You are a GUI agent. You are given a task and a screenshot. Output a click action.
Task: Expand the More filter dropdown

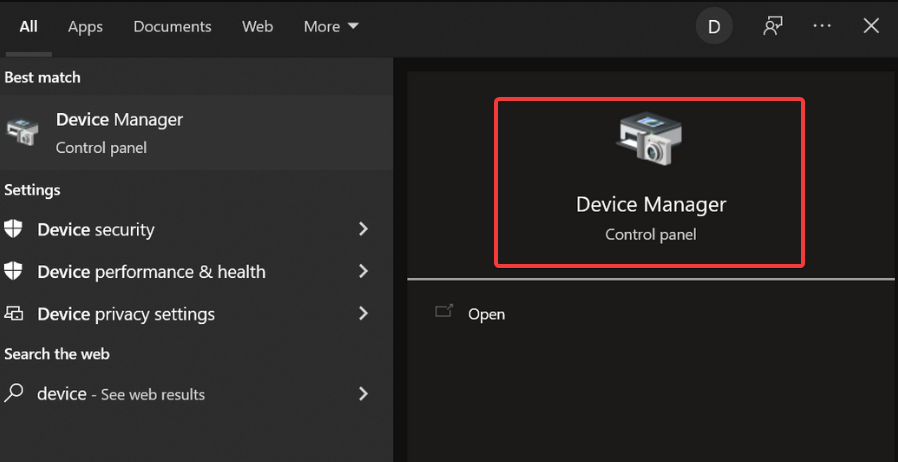pyautogui.click(x=331, y=27)
